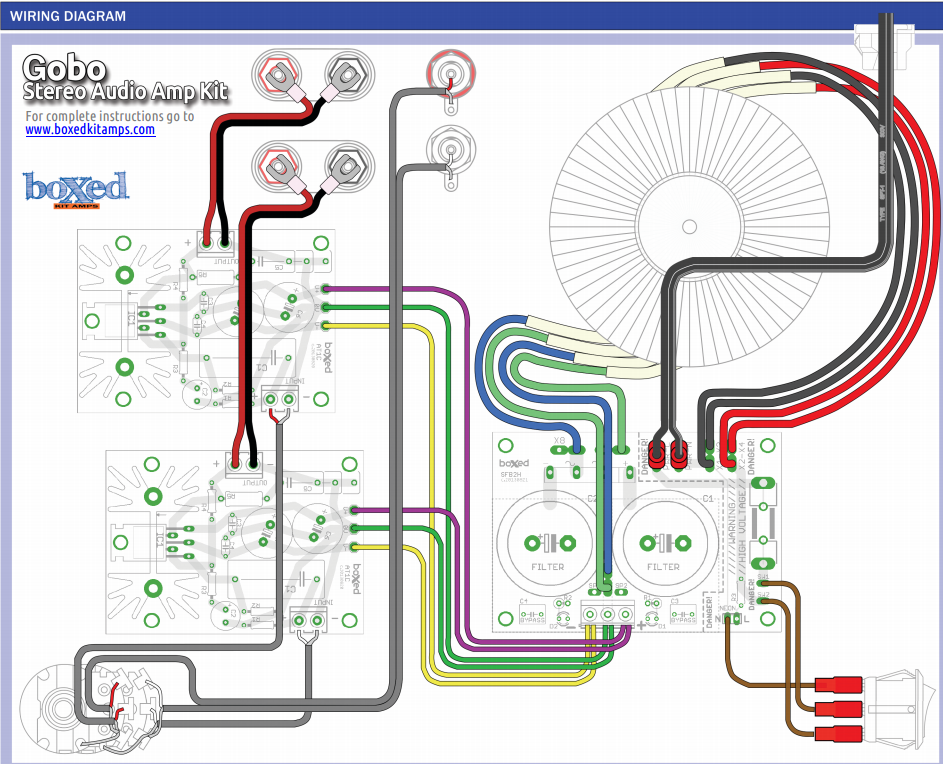Select the bottom red spade connector on the switch
This screenshot has width=943, height=764.
pyautogui.click(x=838, y=734)
